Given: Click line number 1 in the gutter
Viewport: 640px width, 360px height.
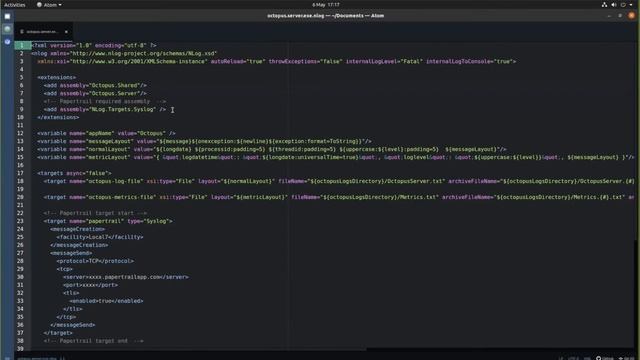Looking at the screenshot, I should coord(22,45).
